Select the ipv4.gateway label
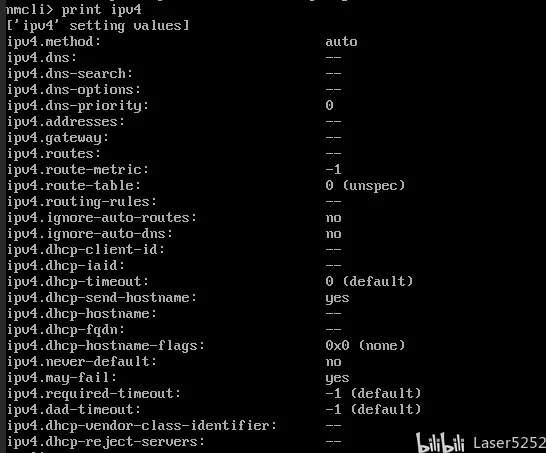The height and width of the screenshot is (453, 546). pos(58,138)
